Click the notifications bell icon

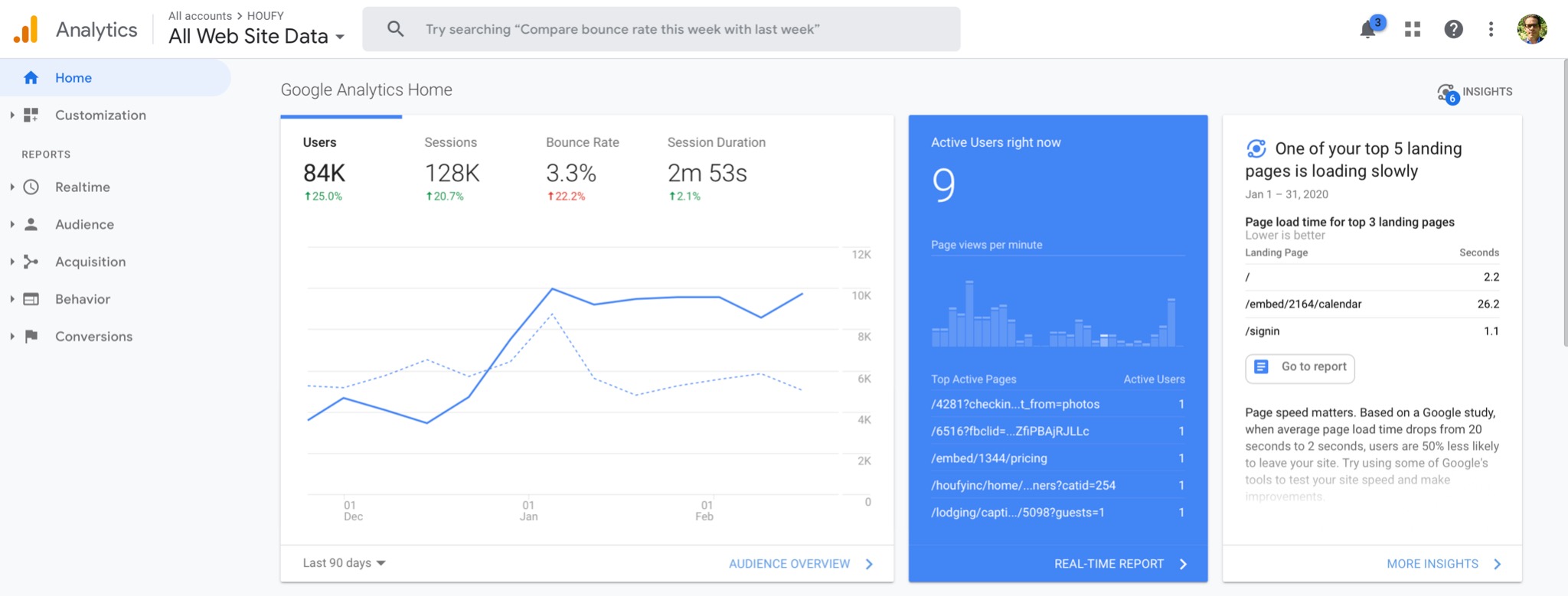tap(1367, 30)
